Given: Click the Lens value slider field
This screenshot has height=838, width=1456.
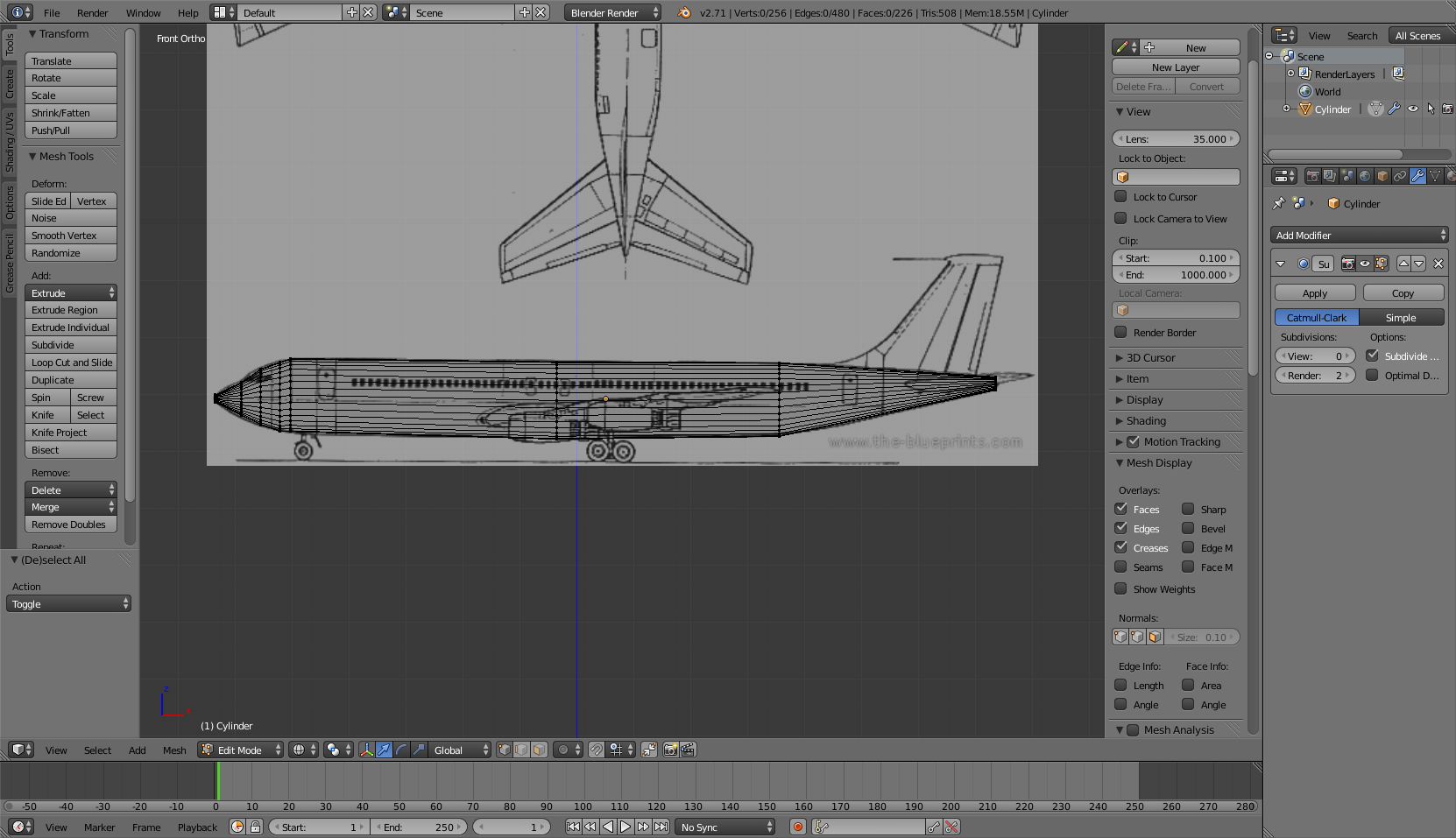Looking at the screenshot, I should click(x=1176, y=139).
